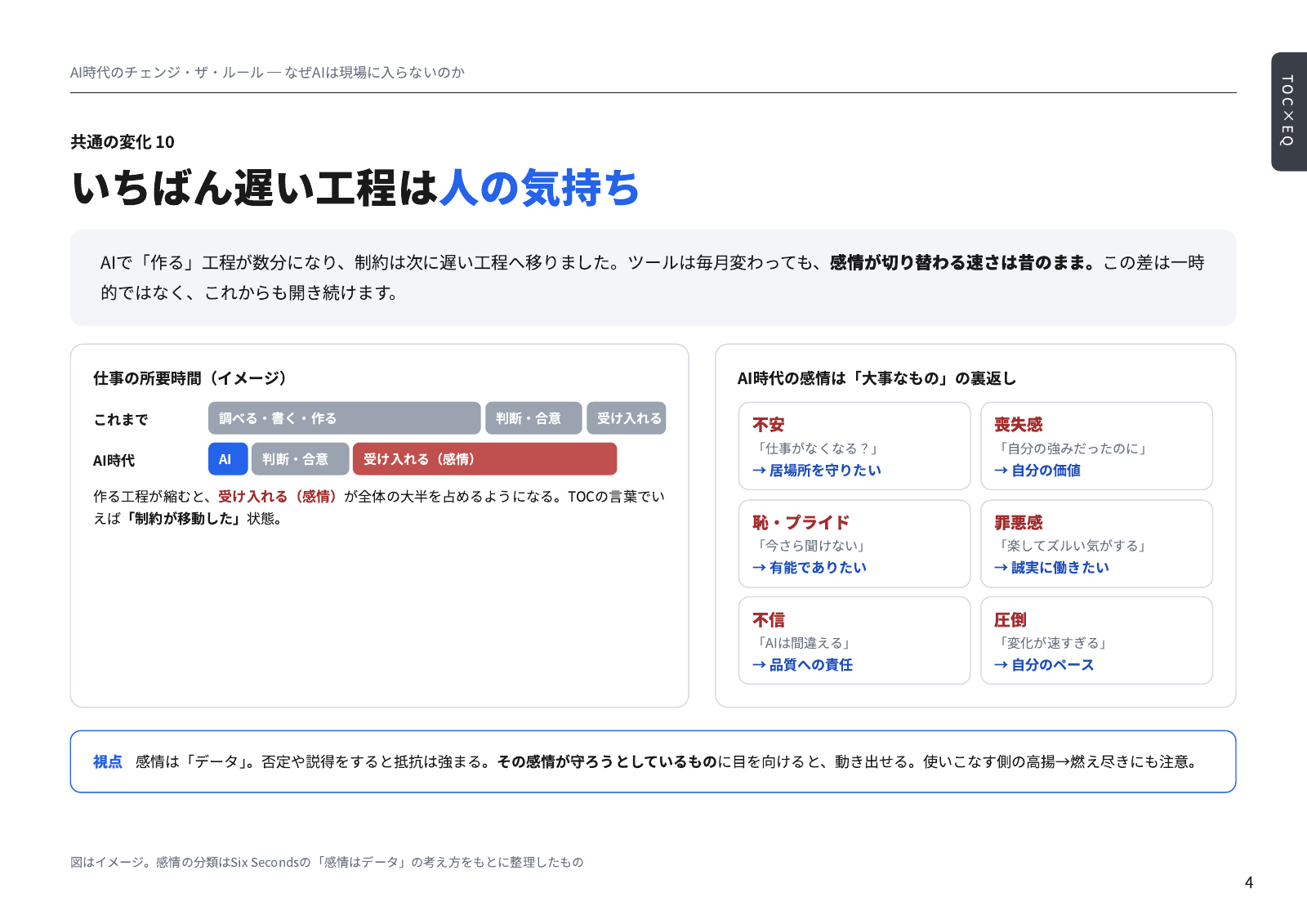Click the blue AI block
The height and width of the screenshot is (924, 1307).
click(228, 459)
